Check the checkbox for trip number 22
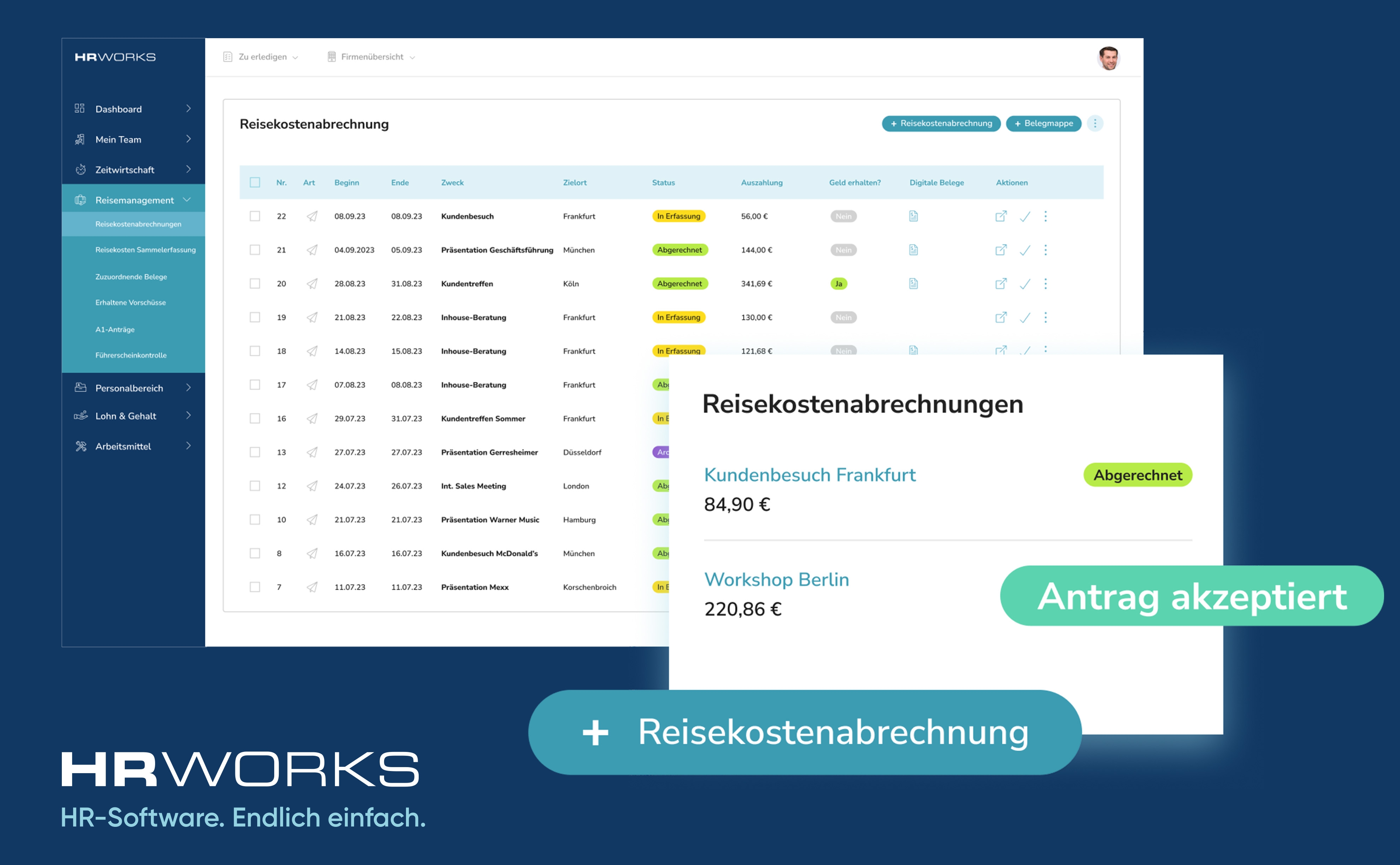 click(255, 216)
